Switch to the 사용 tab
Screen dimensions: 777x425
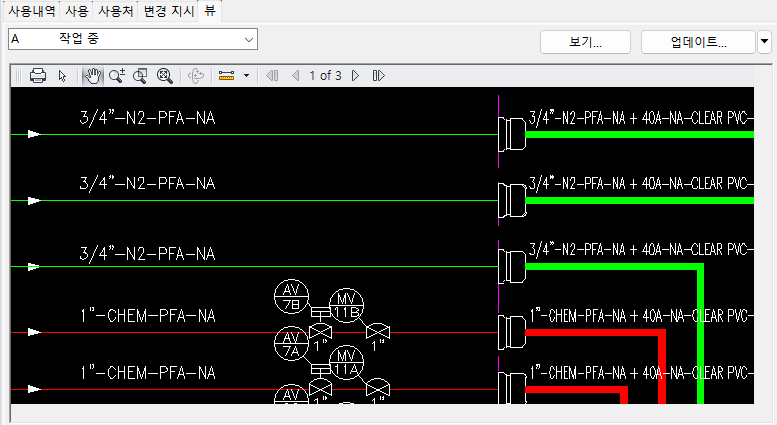coord(76,11)
